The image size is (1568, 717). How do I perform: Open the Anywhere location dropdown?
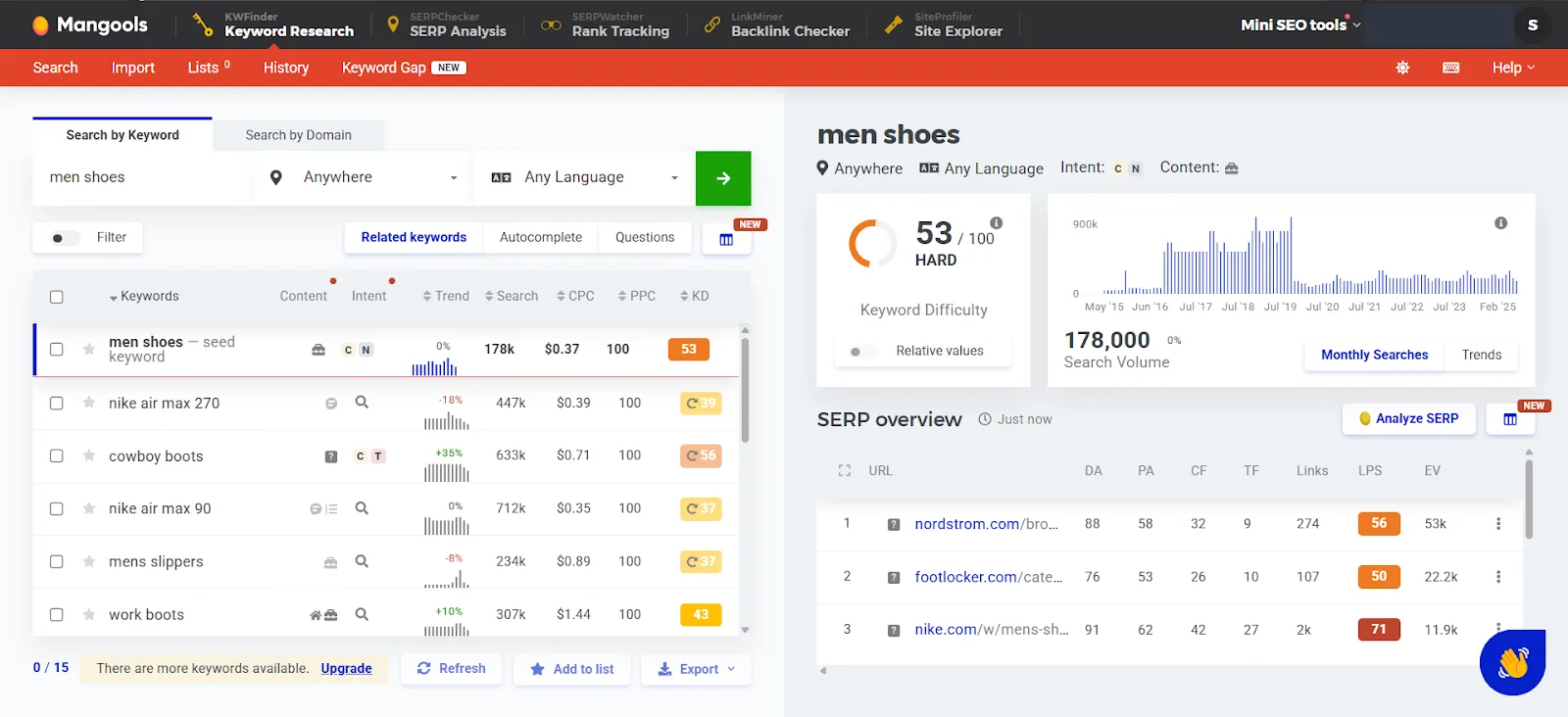(x=364, y=178)
